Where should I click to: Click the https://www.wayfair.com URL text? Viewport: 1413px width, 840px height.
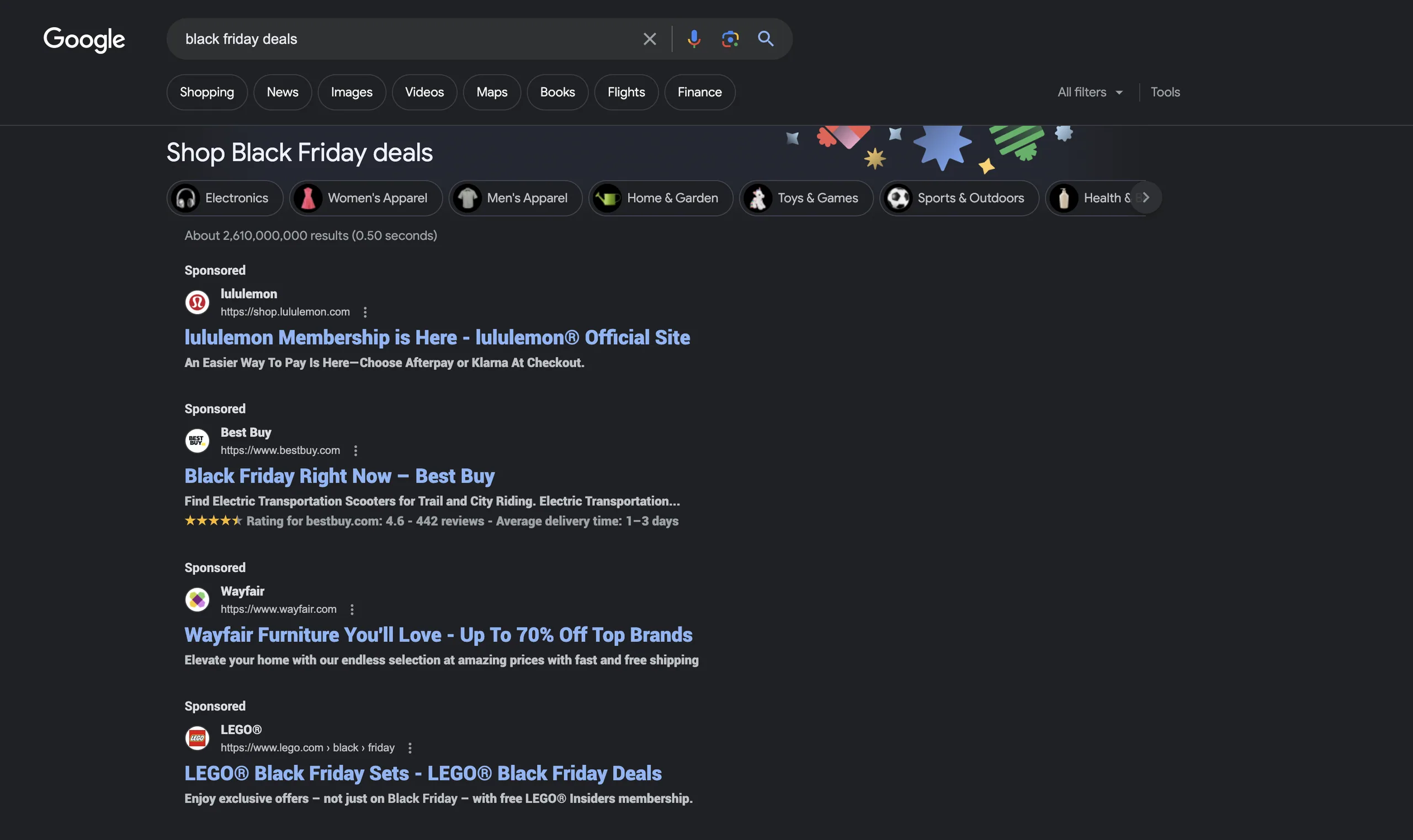(279, 610)
